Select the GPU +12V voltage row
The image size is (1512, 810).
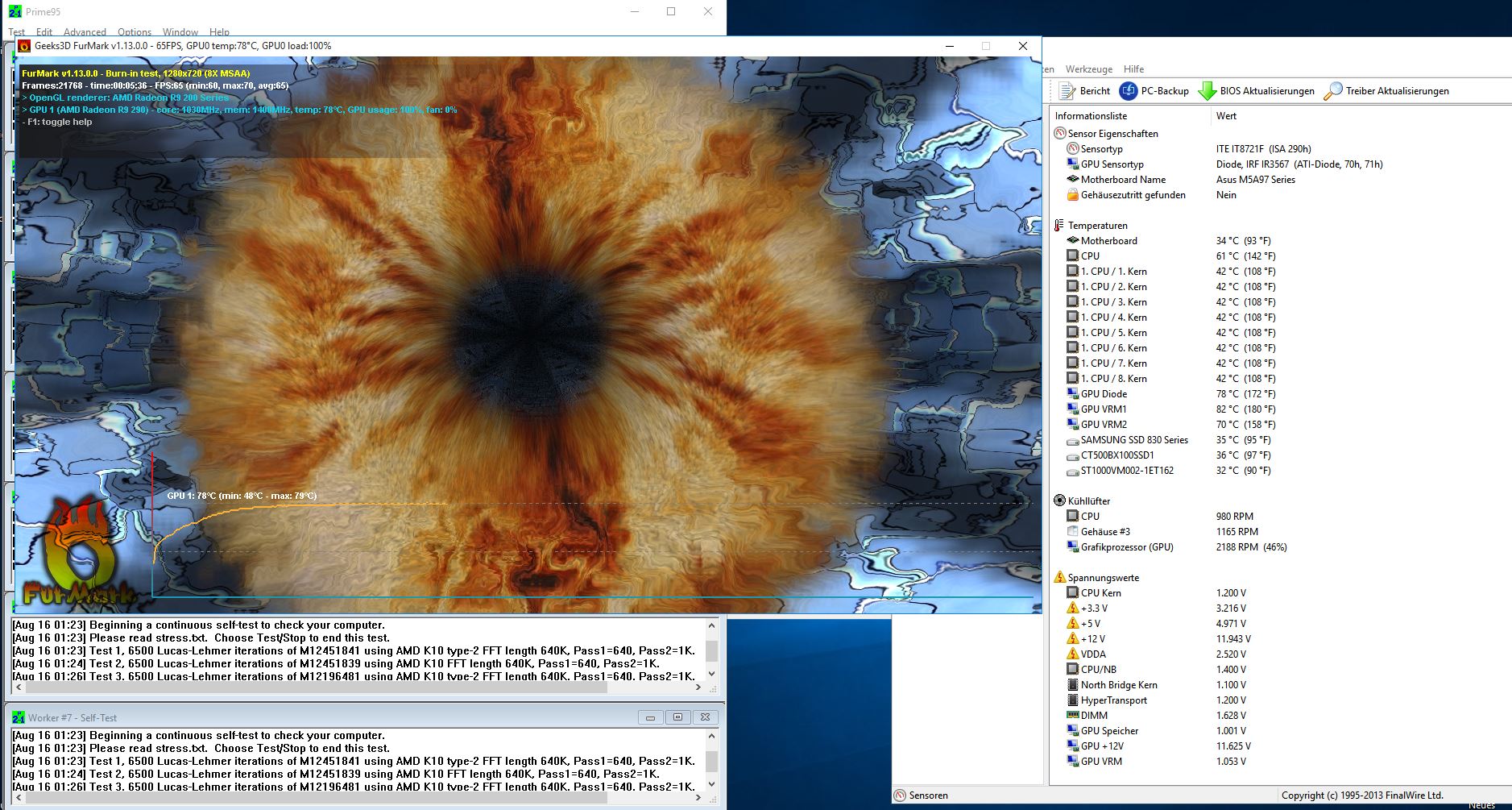click(1280, 746)
